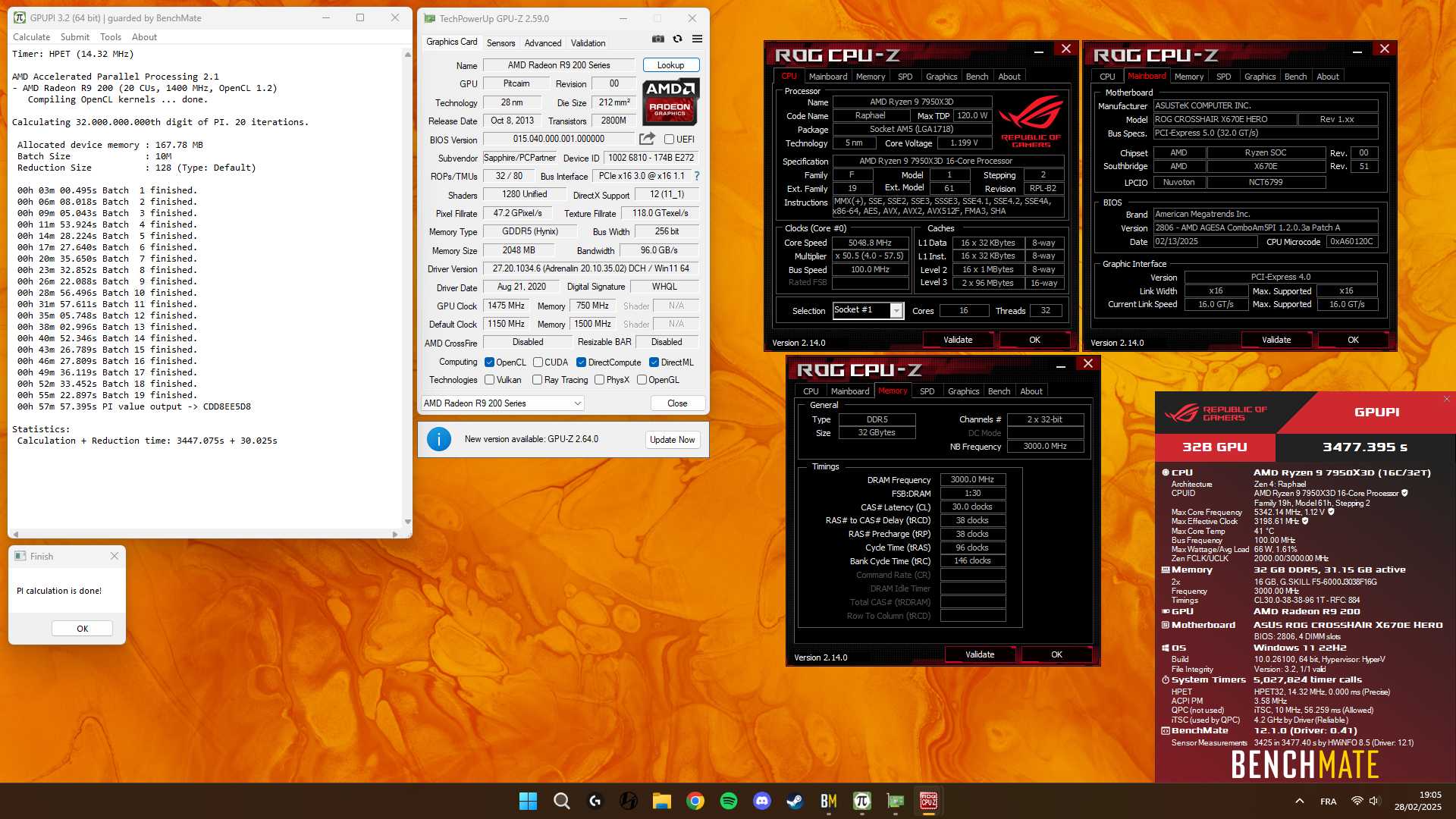
Task: Click the Wi-Fi network tray icon
Action: 1357,801
